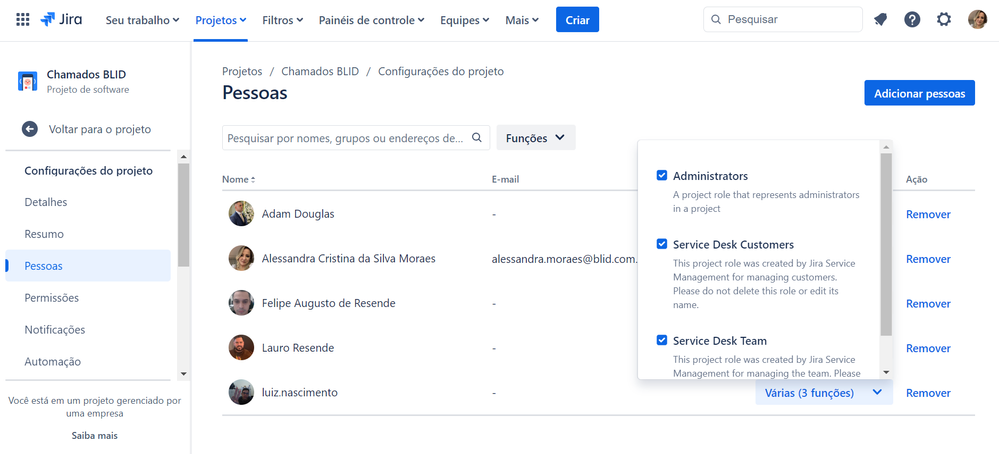Click Chamados BLID breadcrumb link
The height and width of the screenshot is (454, 999).
point(320,71)
